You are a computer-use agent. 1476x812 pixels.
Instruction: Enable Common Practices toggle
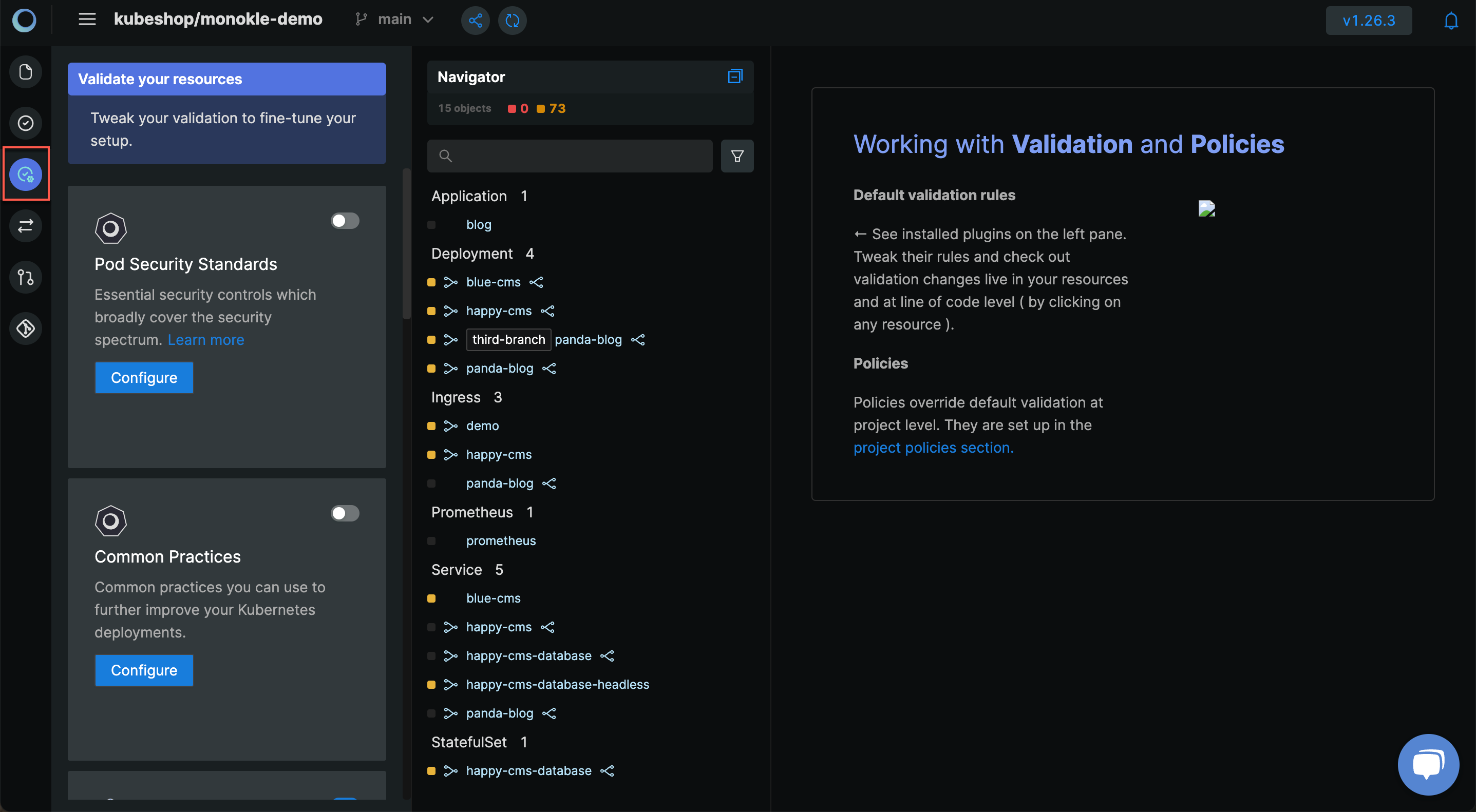click(x=345, y=514)
